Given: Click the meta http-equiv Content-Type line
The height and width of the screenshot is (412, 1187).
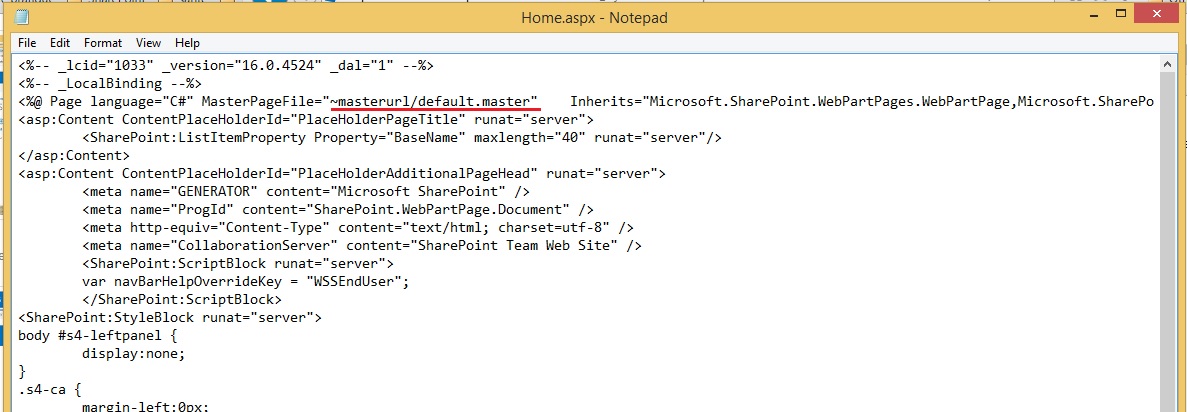Looking at the screenshot, I should (x=358, y=227).
